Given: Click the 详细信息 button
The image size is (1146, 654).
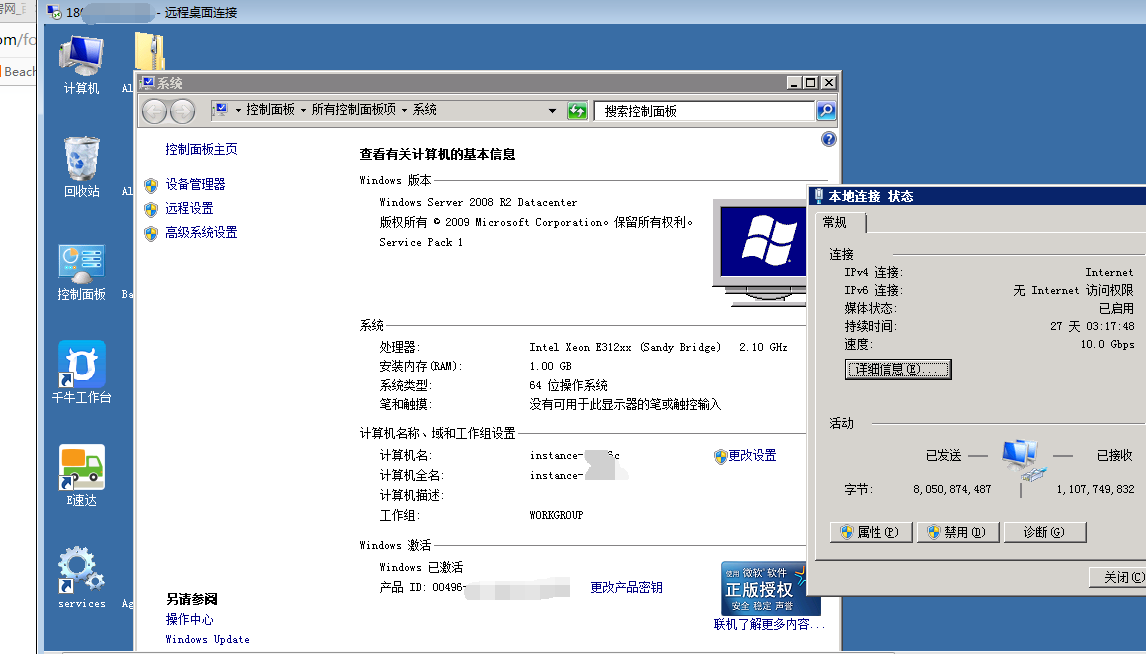Looking at the screenshot, I should (x=898, y=369).
